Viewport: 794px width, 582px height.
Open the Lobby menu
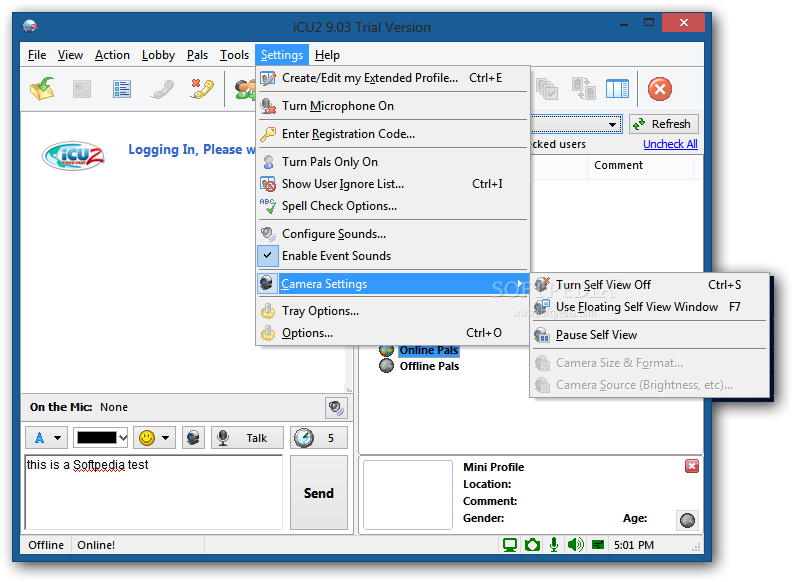[158, 55]
